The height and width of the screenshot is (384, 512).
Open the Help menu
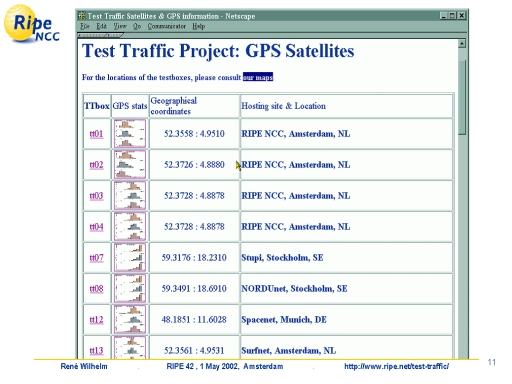click(199, 26)
